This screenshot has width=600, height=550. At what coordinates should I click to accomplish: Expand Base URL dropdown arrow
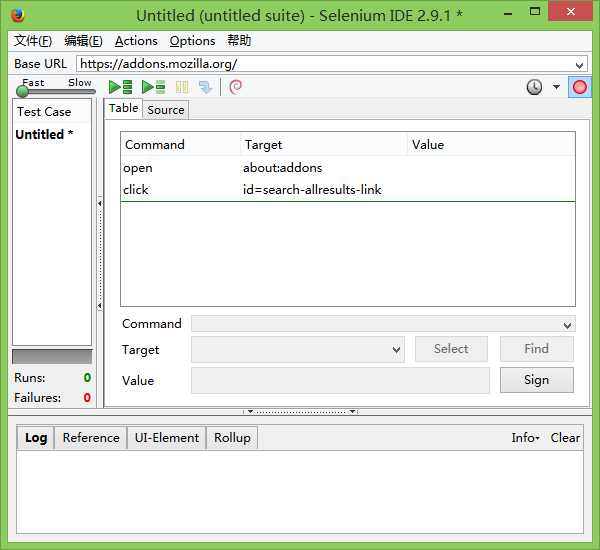click(579, 65)
